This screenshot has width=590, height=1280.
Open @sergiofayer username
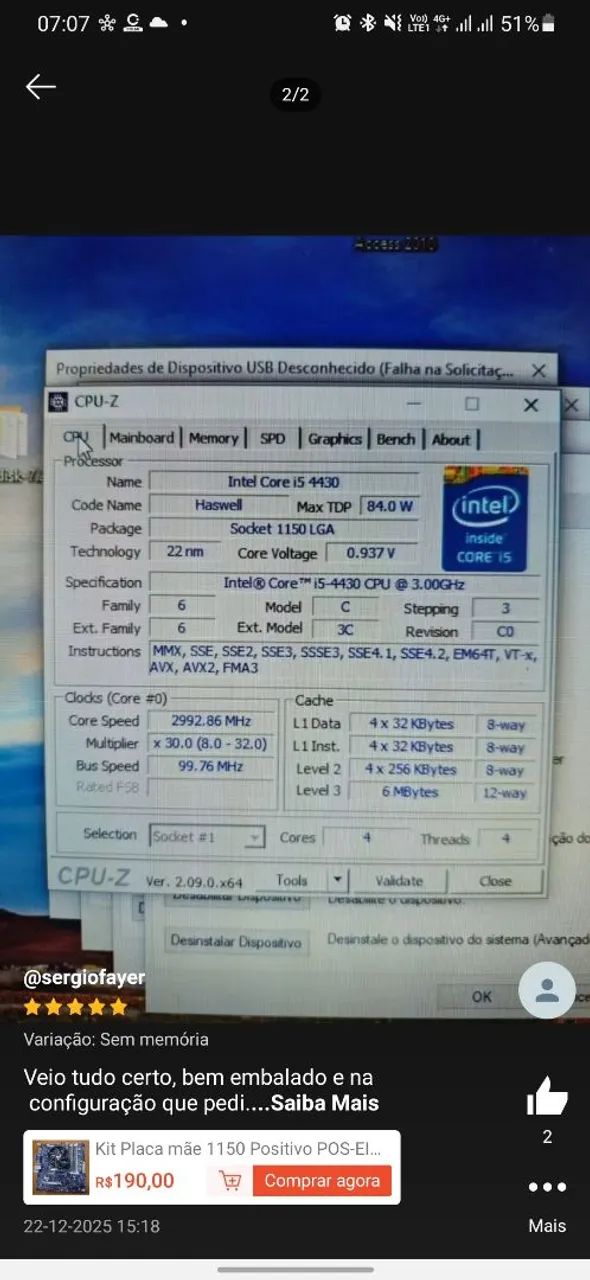pos(84,978)
